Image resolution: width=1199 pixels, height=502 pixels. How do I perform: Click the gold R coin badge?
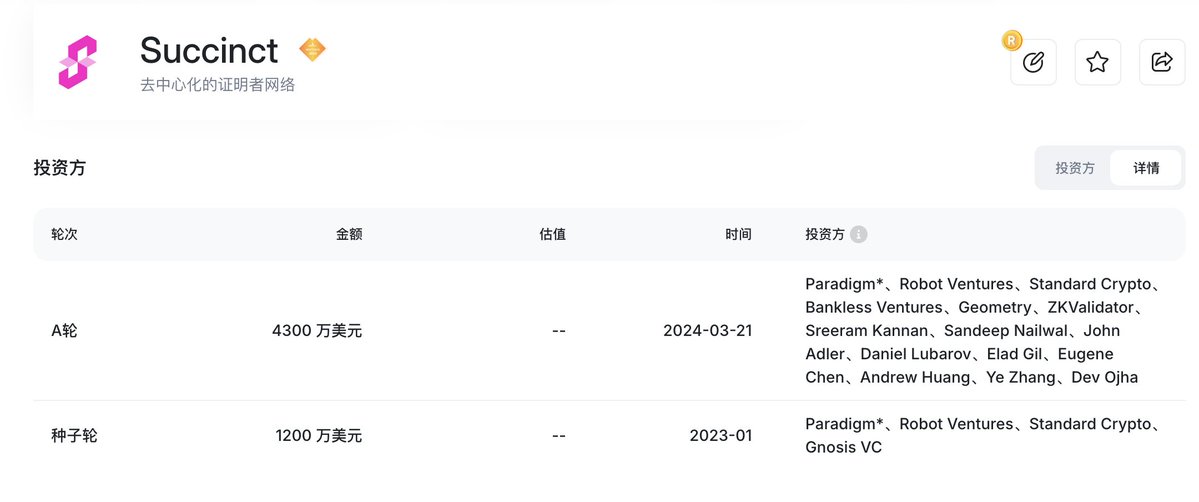[1012, 41]
